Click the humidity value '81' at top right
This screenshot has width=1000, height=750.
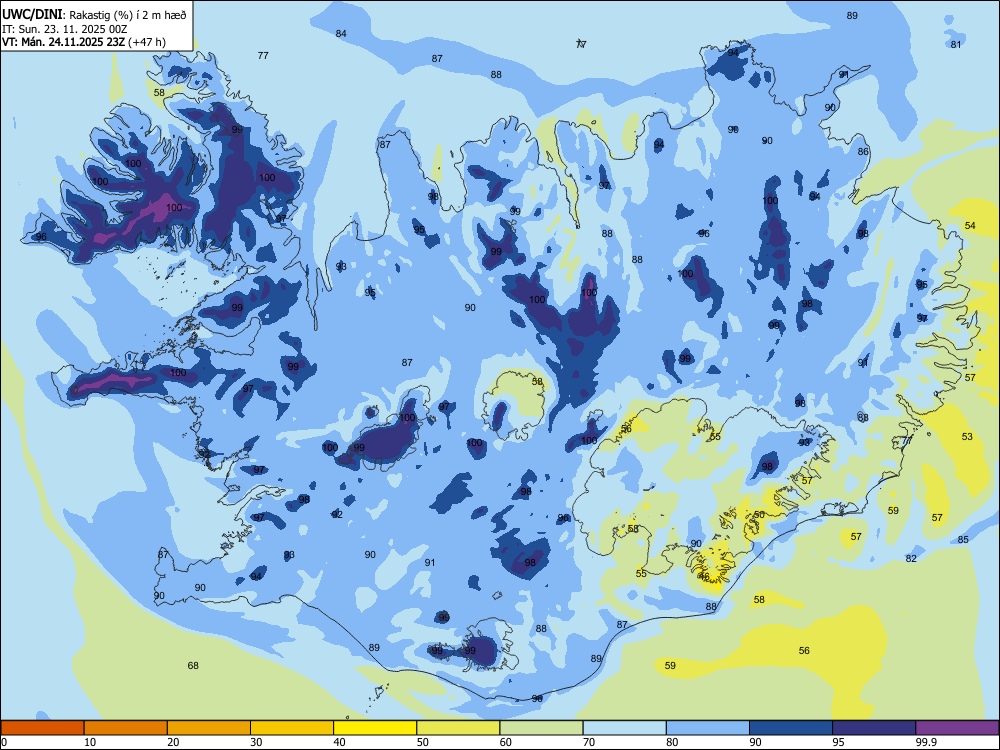[x=956, y=44]
